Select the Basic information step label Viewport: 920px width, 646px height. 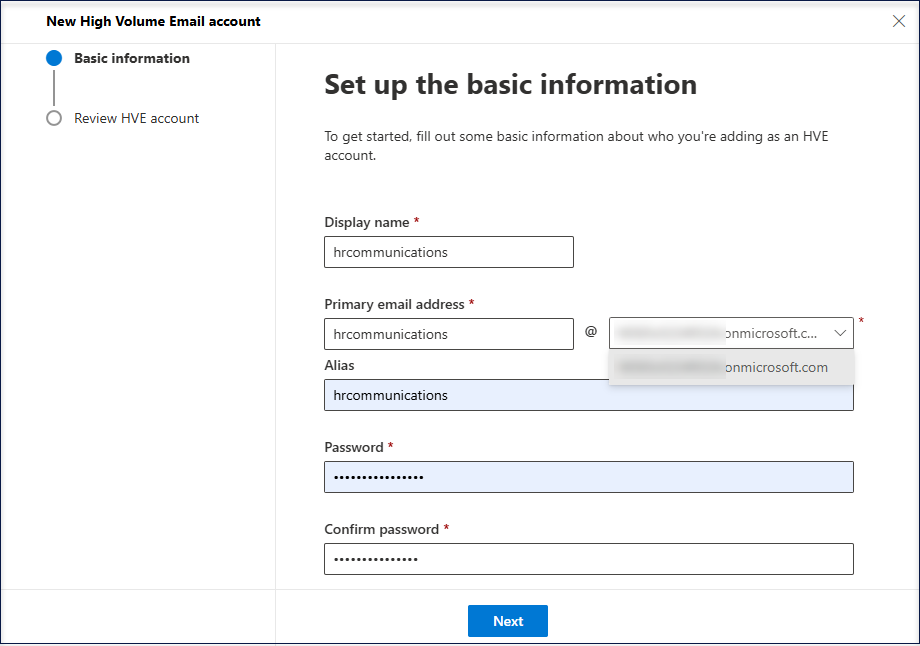131,58
